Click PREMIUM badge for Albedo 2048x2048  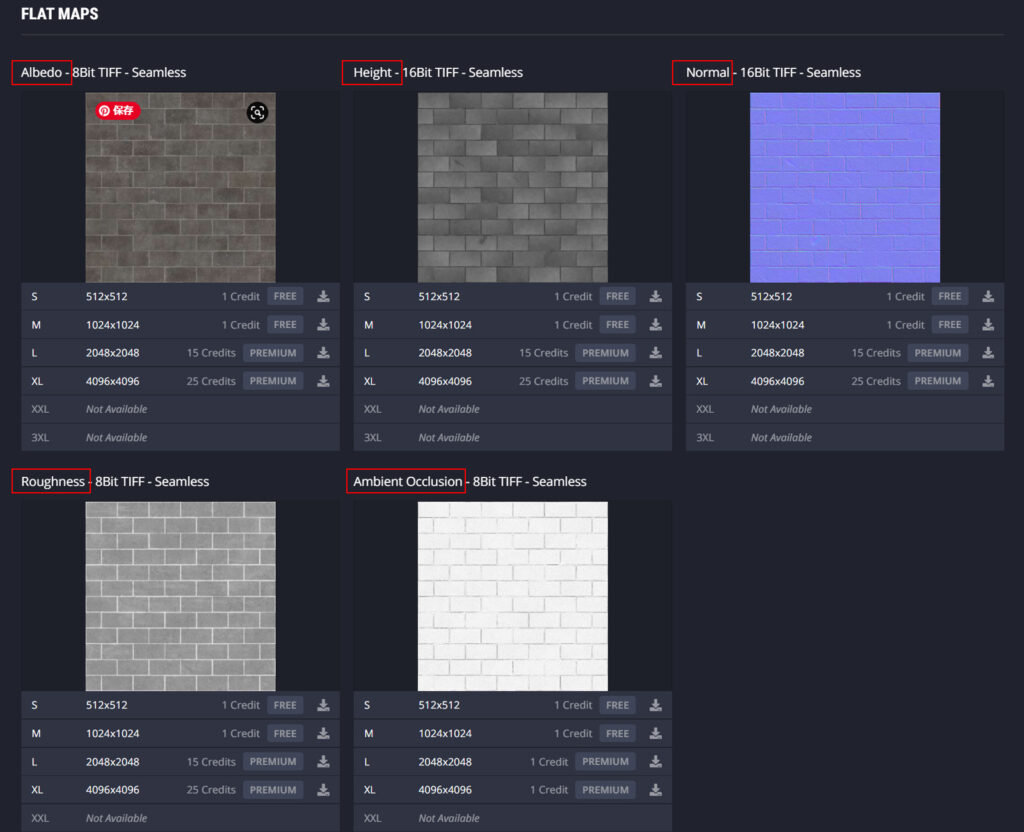pos(273,353)
